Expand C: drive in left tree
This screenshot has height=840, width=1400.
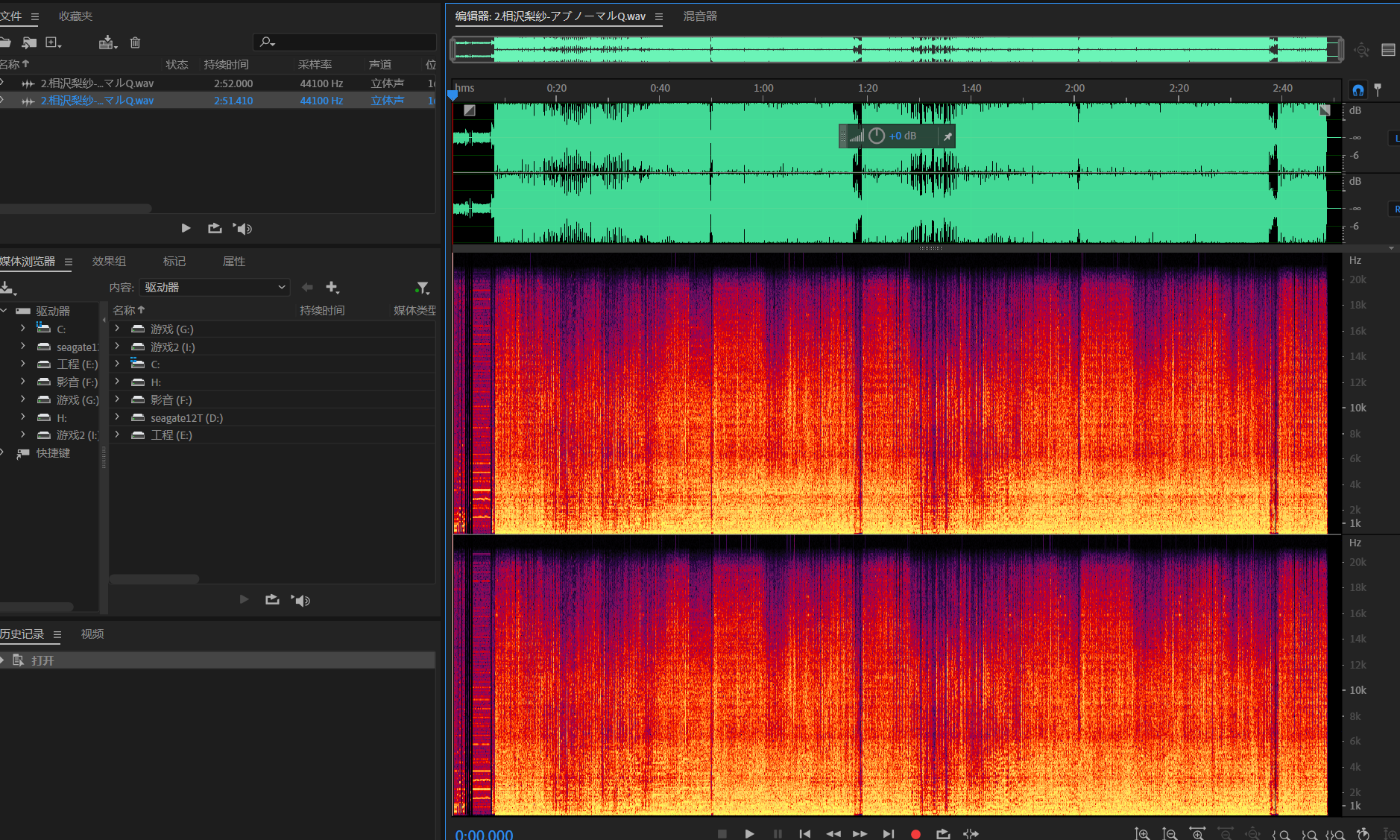(23, 328)
